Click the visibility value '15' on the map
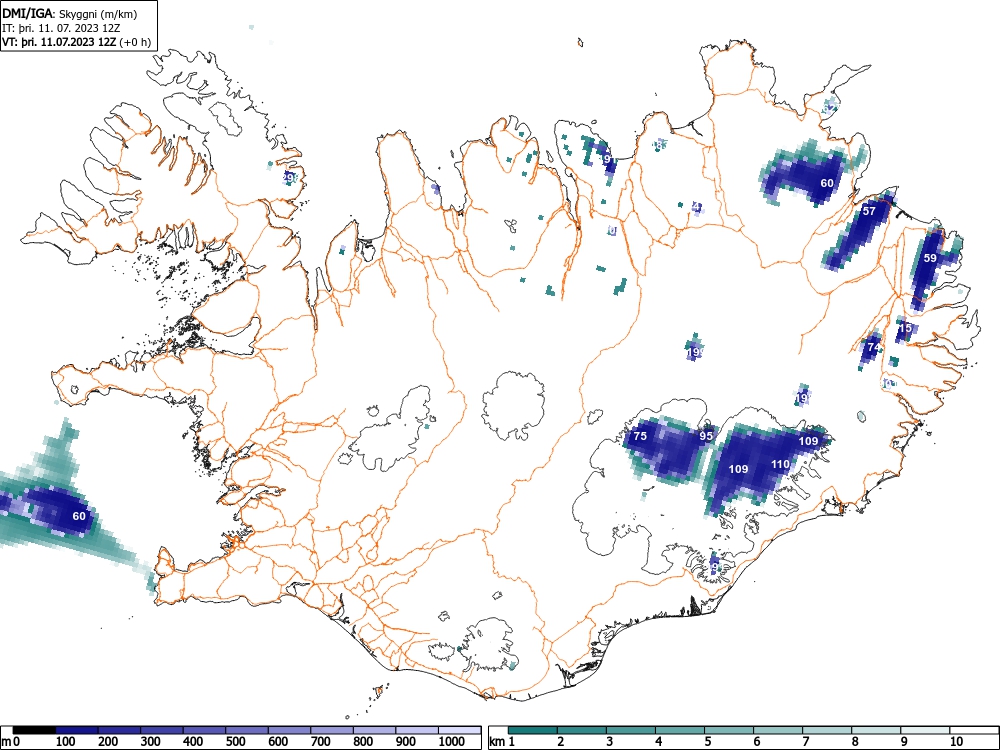 tap(905, 328)
